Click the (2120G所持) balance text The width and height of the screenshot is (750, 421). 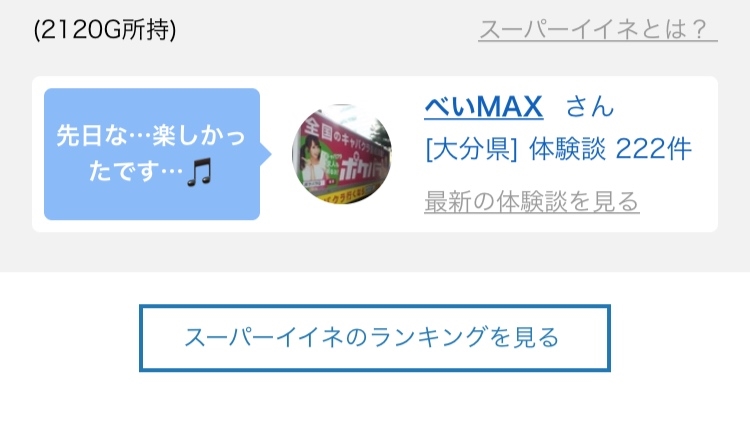pos(105,30)
